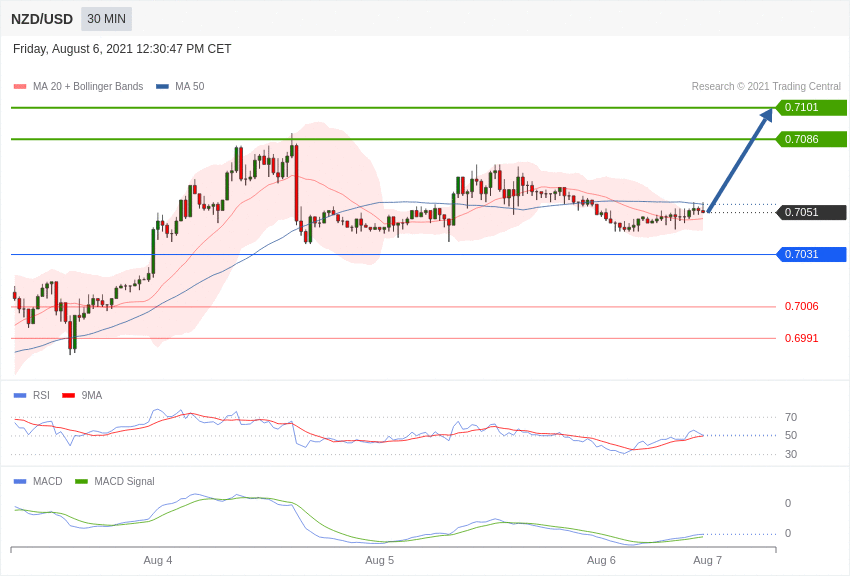Click the RSI legend blue swatch
This screenshot has height=576, width=850.
click(x=20, y=396)
